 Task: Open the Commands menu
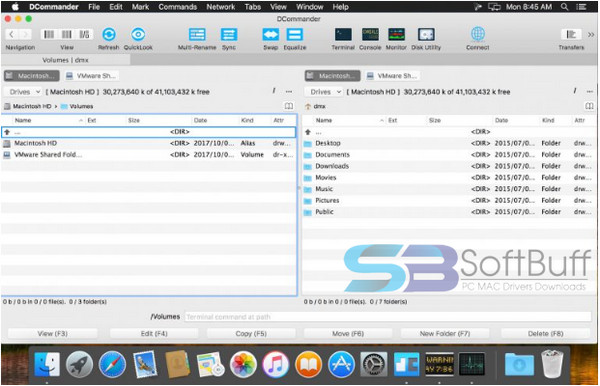178,7
